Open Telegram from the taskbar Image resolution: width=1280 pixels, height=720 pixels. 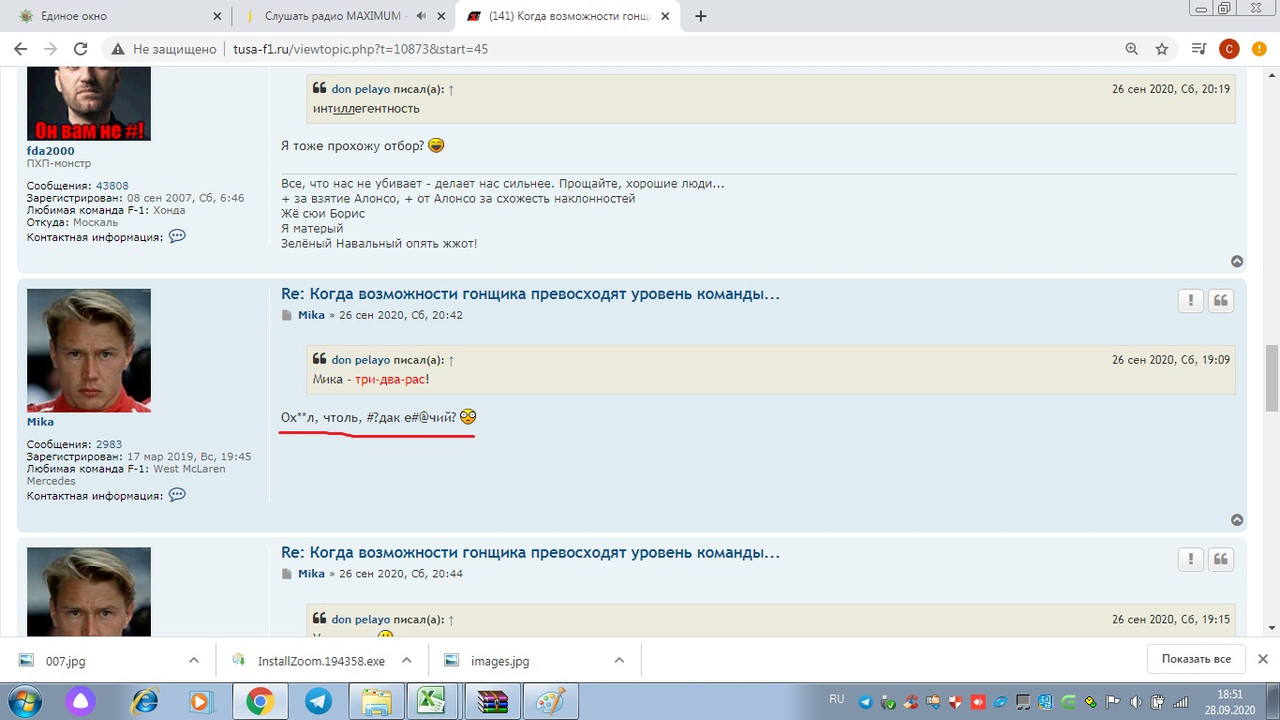[318, 701]
